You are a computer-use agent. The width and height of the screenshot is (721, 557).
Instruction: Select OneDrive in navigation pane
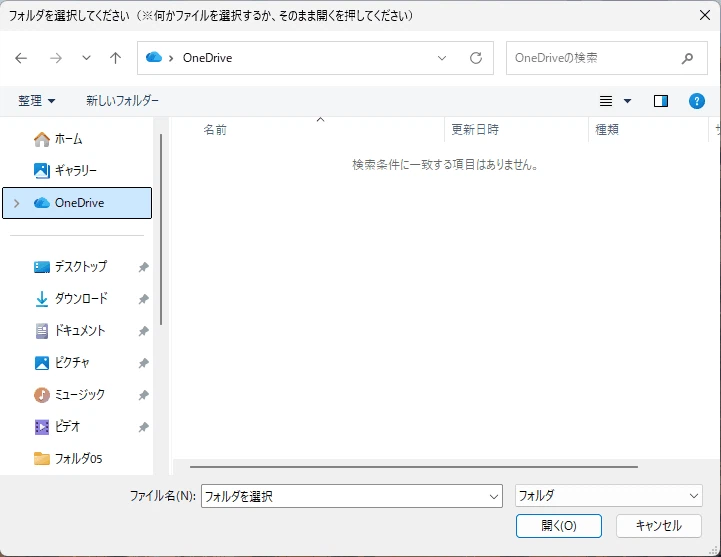point(77,203)
